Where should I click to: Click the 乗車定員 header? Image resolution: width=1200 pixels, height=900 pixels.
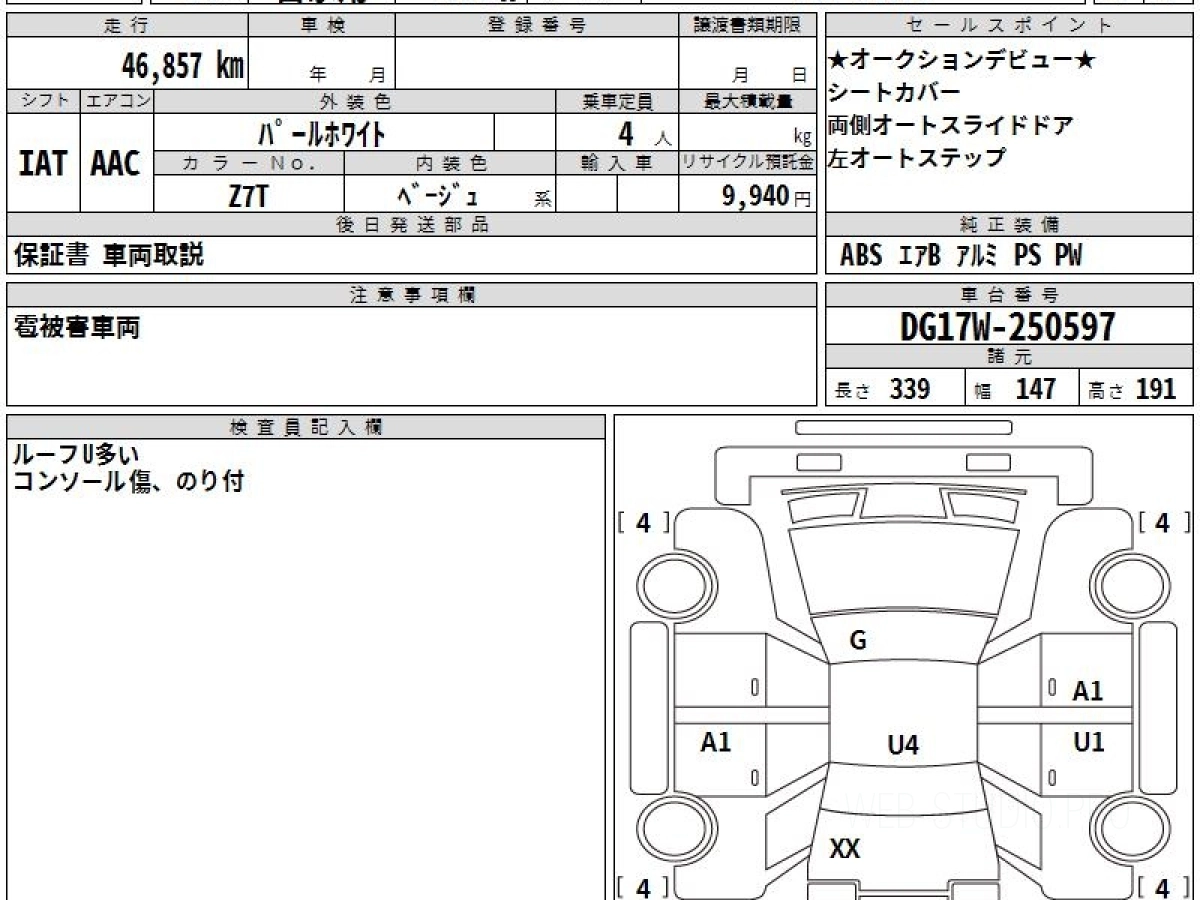tap(617, 101)
